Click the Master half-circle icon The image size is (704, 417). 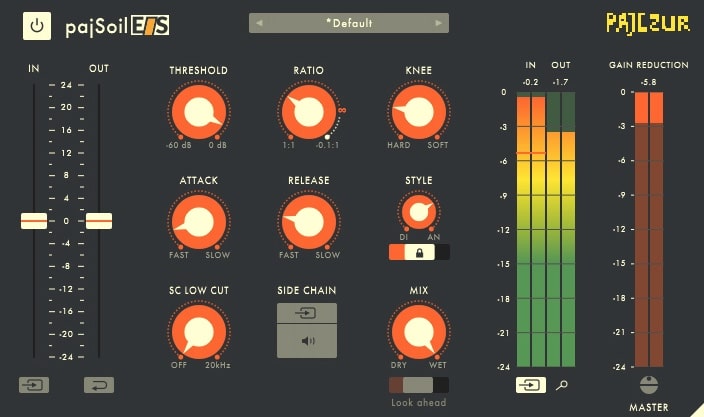[x=648, y=385]
